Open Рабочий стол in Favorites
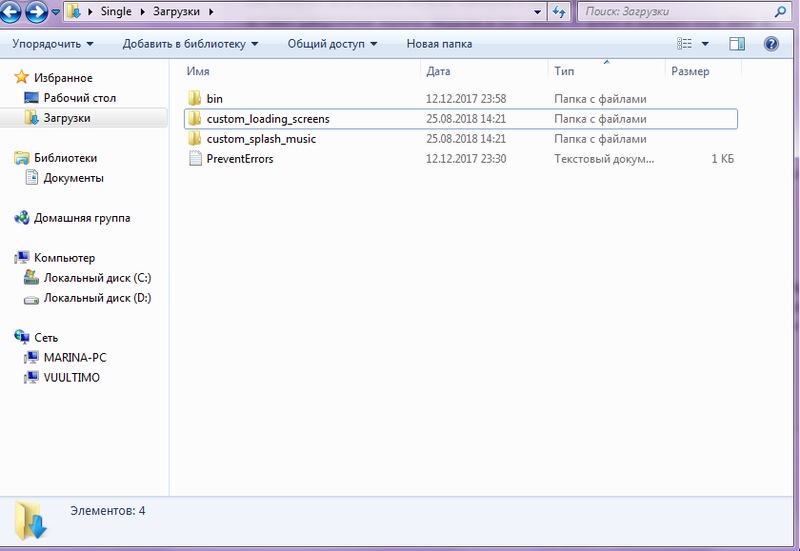 [x=79, y=98]
